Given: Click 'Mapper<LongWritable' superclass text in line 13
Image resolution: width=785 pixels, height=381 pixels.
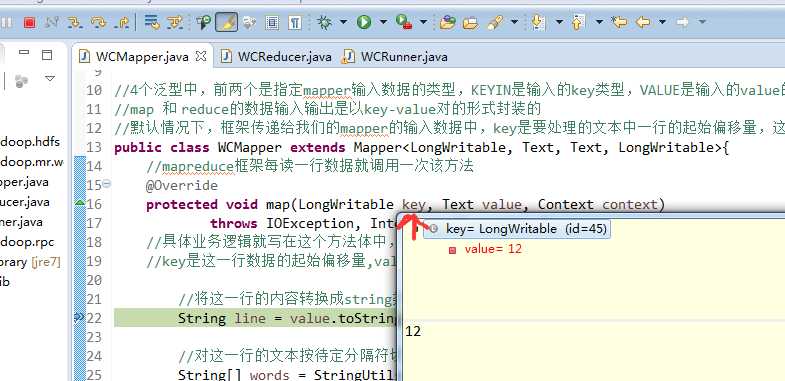Looking at the screenshot, I should [430, 148].
